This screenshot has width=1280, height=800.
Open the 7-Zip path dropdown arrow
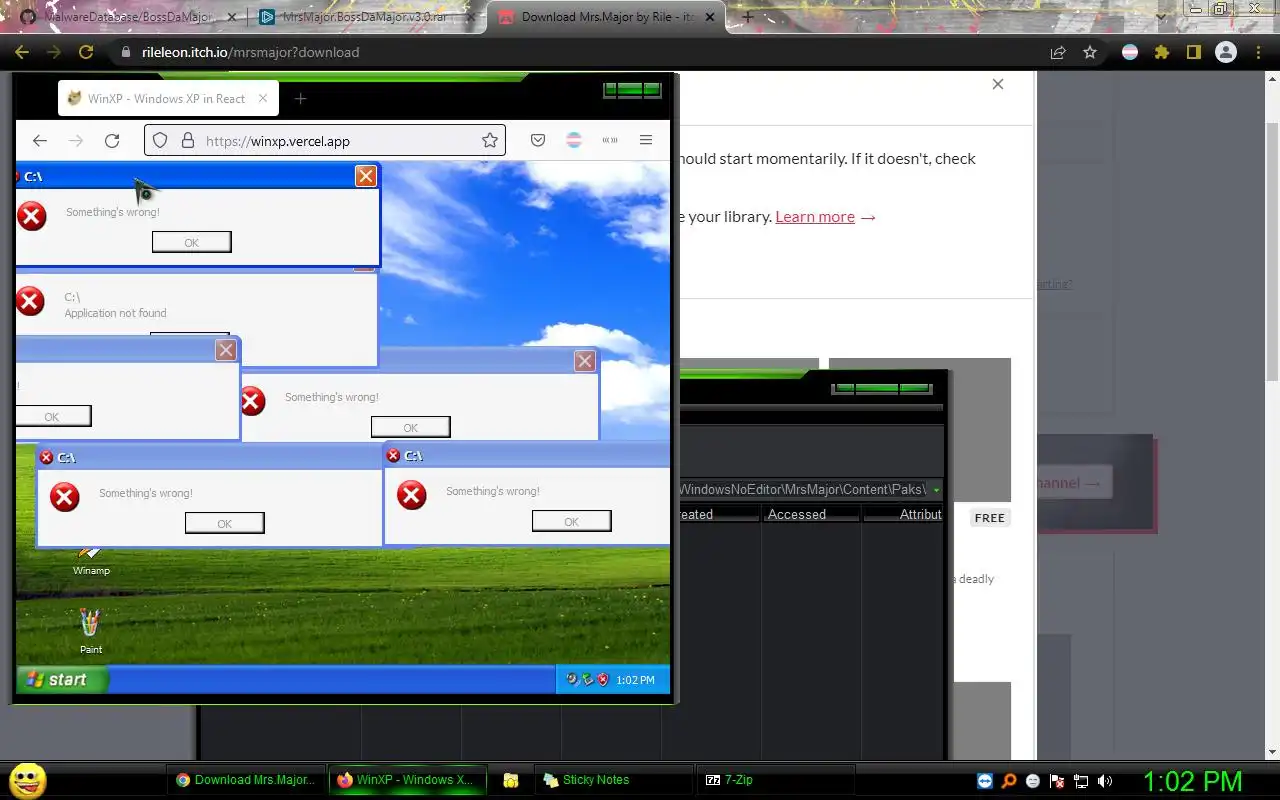click(x=936, y=490)
